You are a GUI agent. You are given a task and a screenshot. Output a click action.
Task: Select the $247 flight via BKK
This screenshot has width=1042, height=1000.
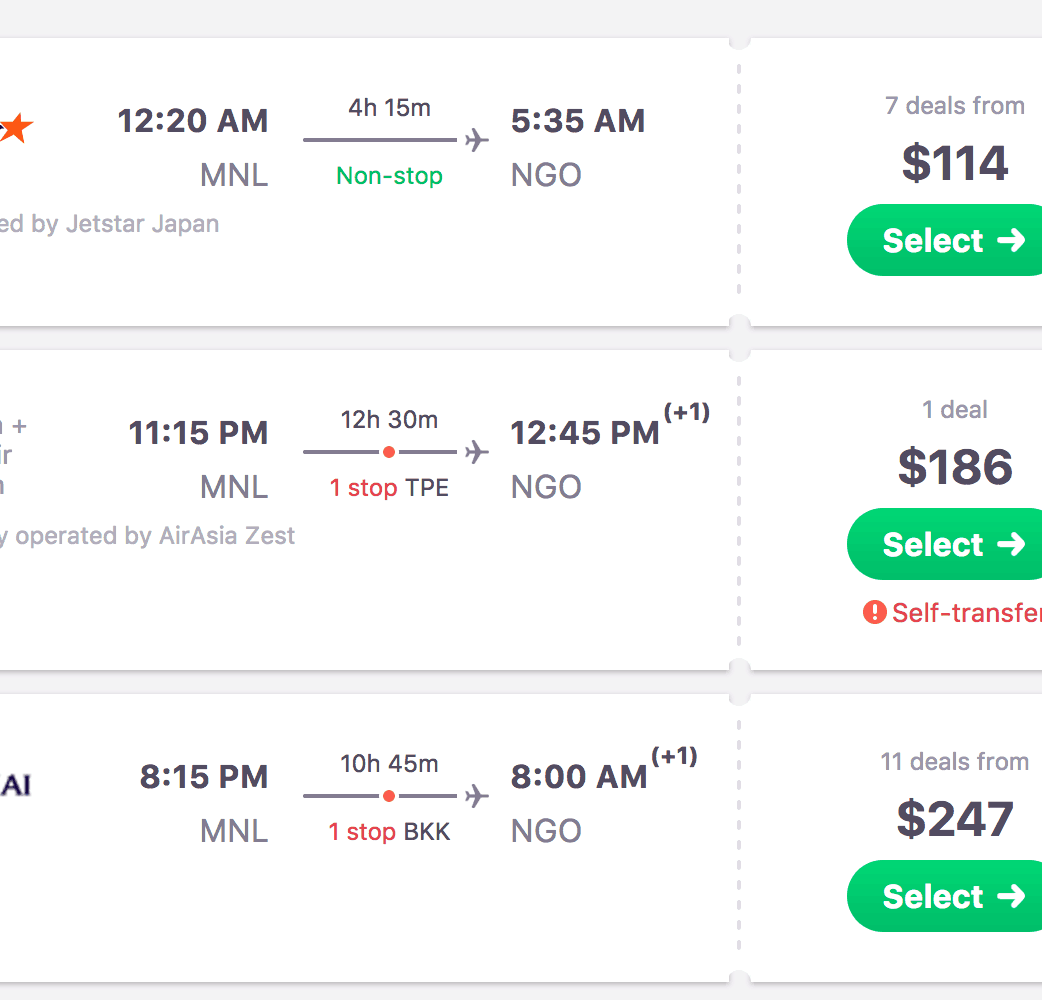(x=943, y=896)
